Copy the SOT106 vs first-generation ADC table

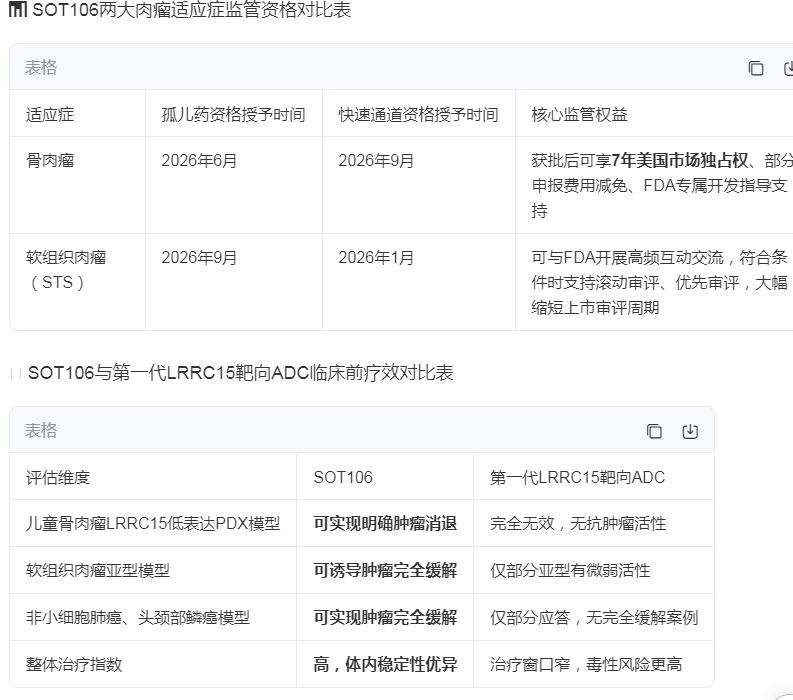pyautogui.click(x=654, y=431)
